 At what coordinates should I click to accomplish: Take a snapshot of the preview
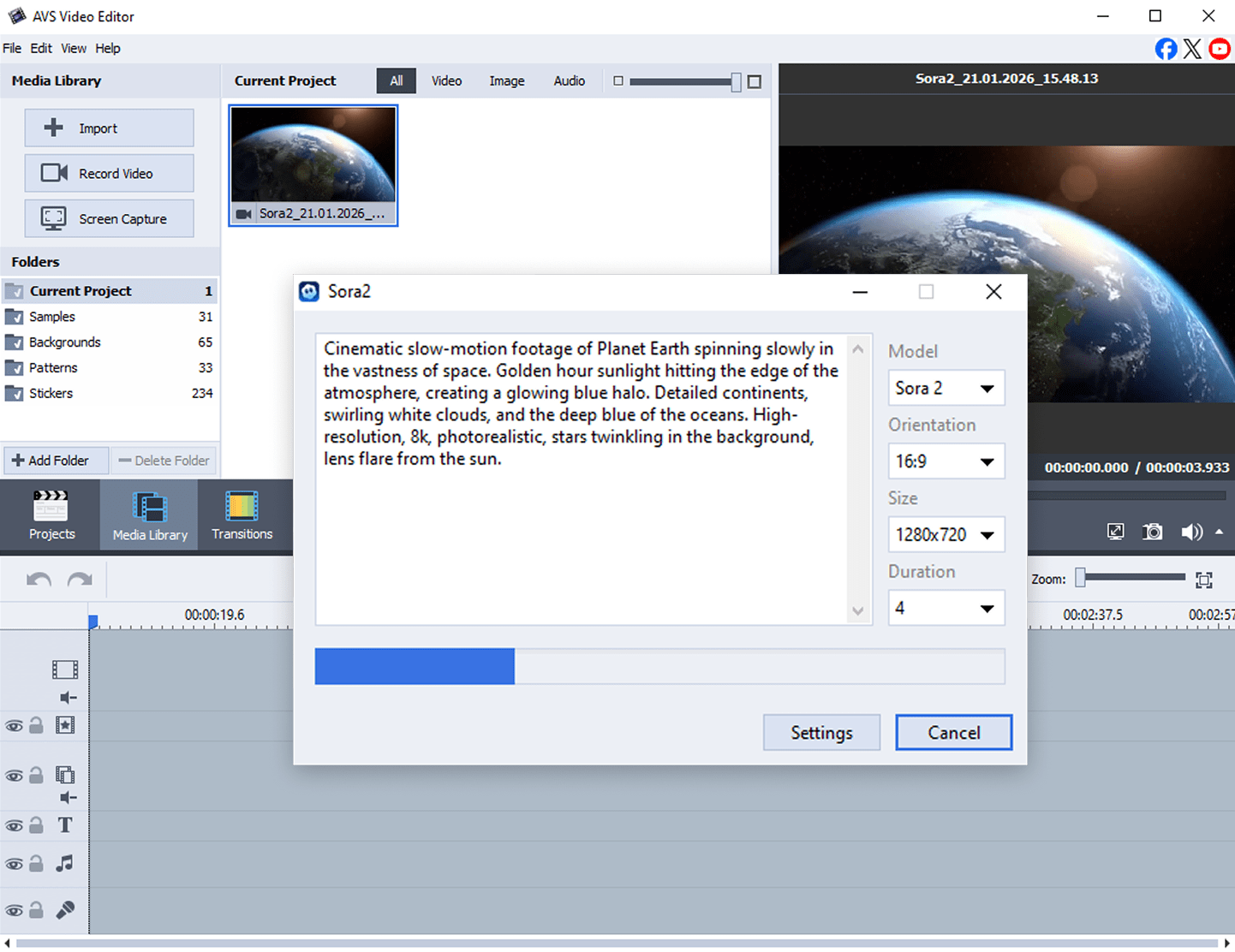point(1153,532)
